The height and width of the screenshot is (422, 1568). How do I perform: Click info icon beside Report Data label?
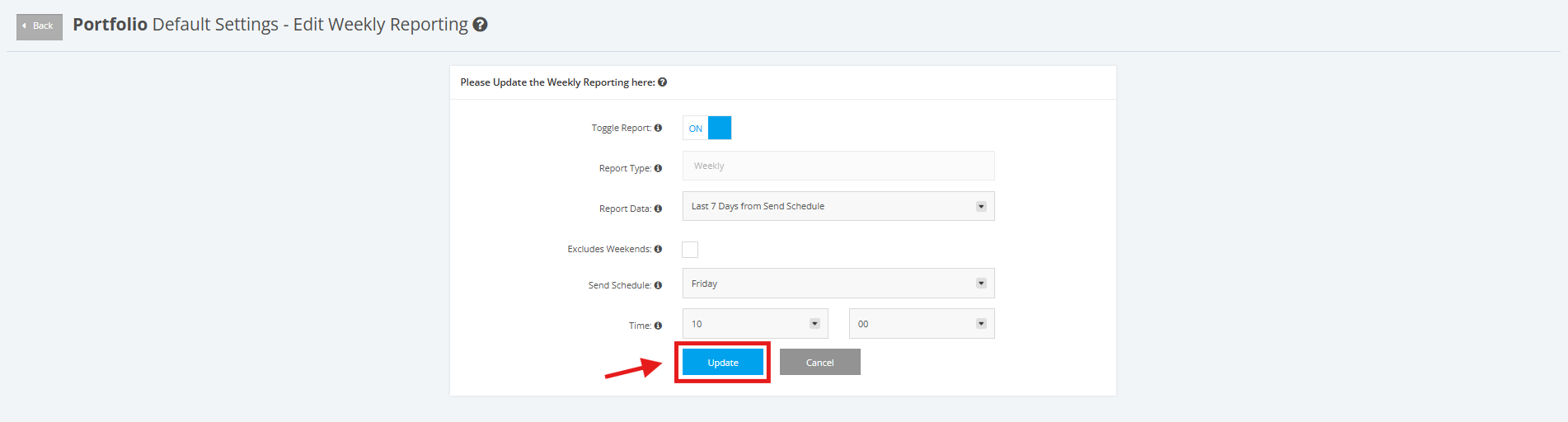[658, 209]
